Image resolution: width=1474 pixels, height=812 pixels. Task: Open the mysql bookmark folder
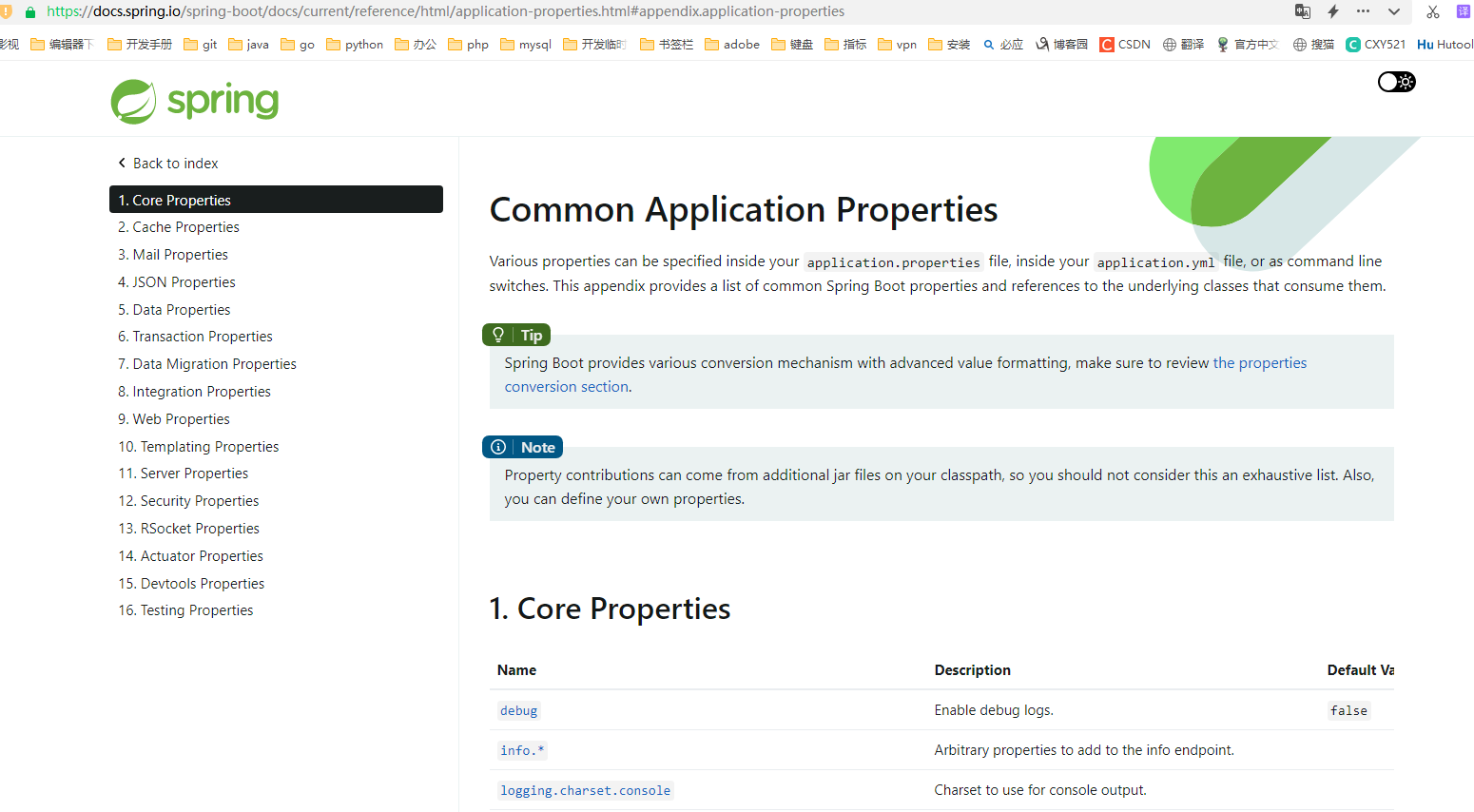click(x=526, y=45)
